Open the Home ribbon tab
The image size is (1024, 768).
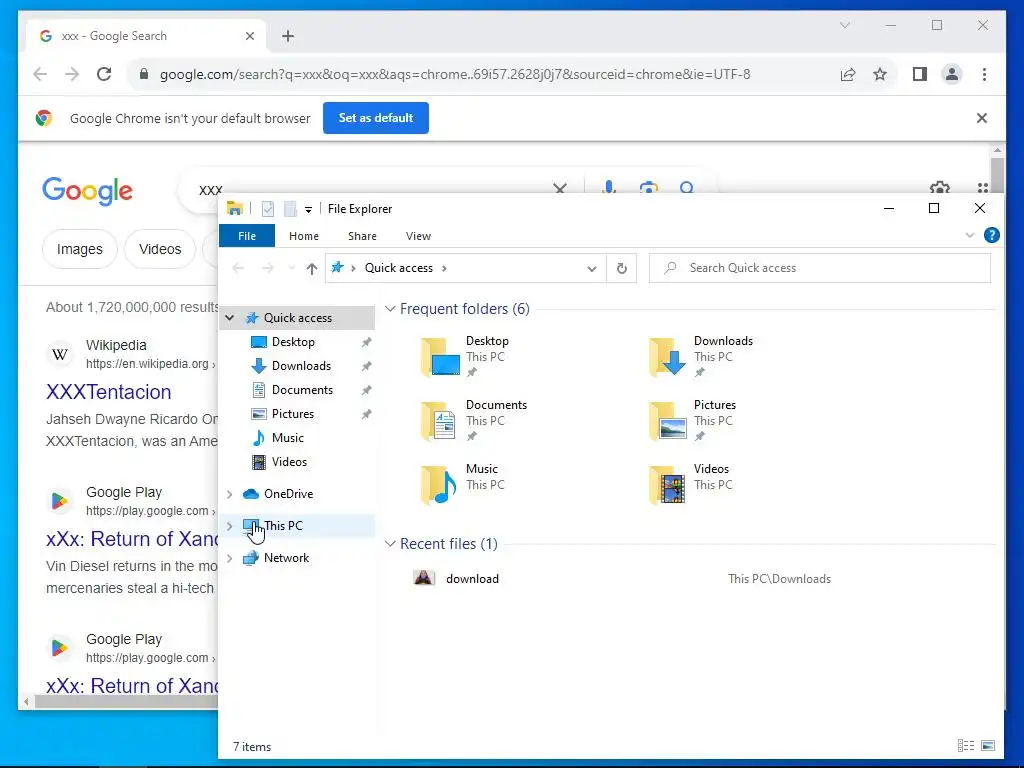pos(304,236)
